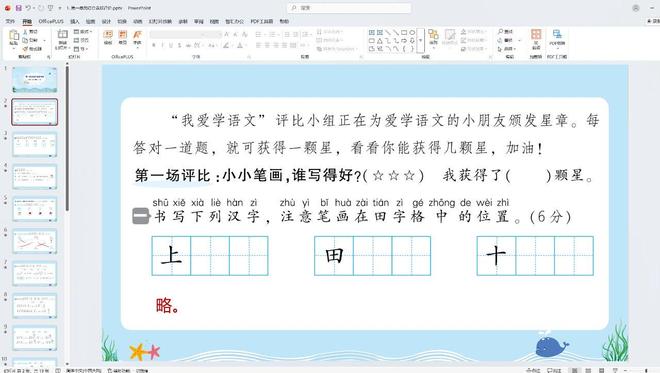The image size is (660, 373).
Task: Redo the last undone action
Action: point(40,8)
